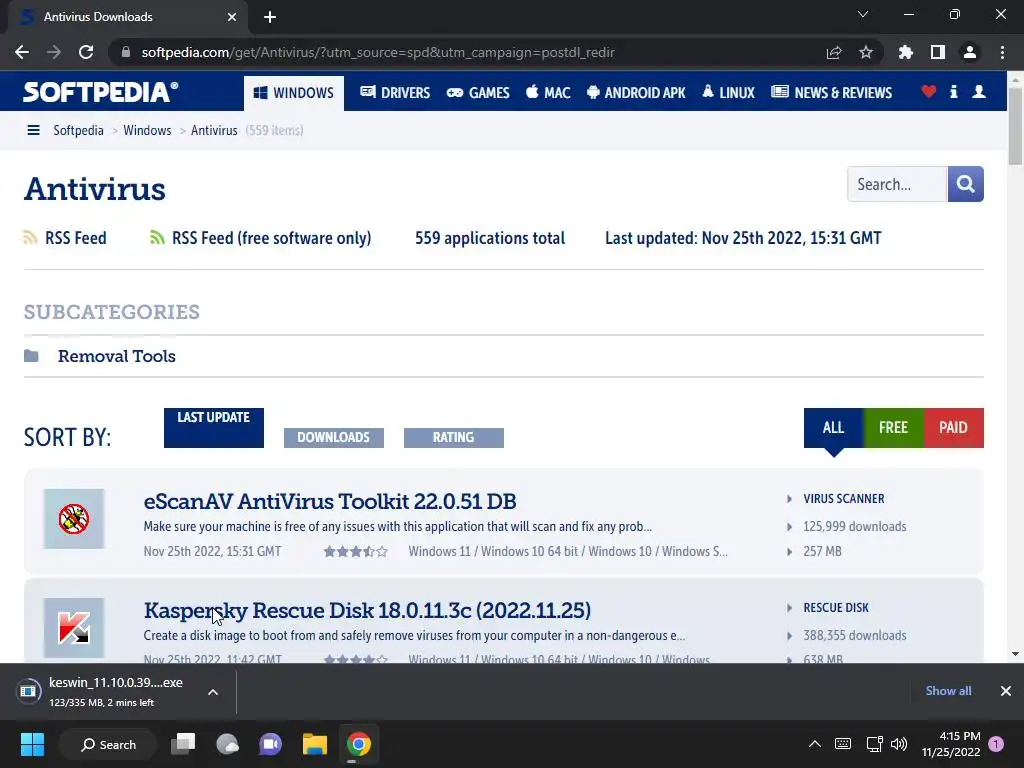Open File Explorer from the taskbar
The height and width of the screenshot is (768, 1024).
[x=315, y=744]
